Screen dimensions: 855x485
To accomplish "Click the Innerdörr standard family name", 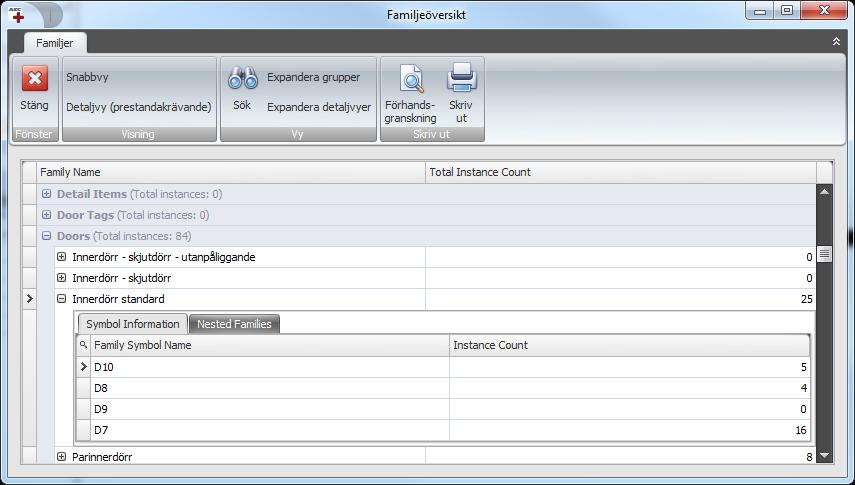I will (x=118, y=299).
